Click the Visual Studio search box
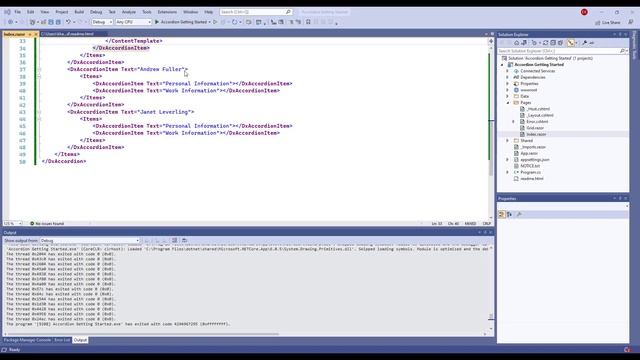 pos(256,12)
